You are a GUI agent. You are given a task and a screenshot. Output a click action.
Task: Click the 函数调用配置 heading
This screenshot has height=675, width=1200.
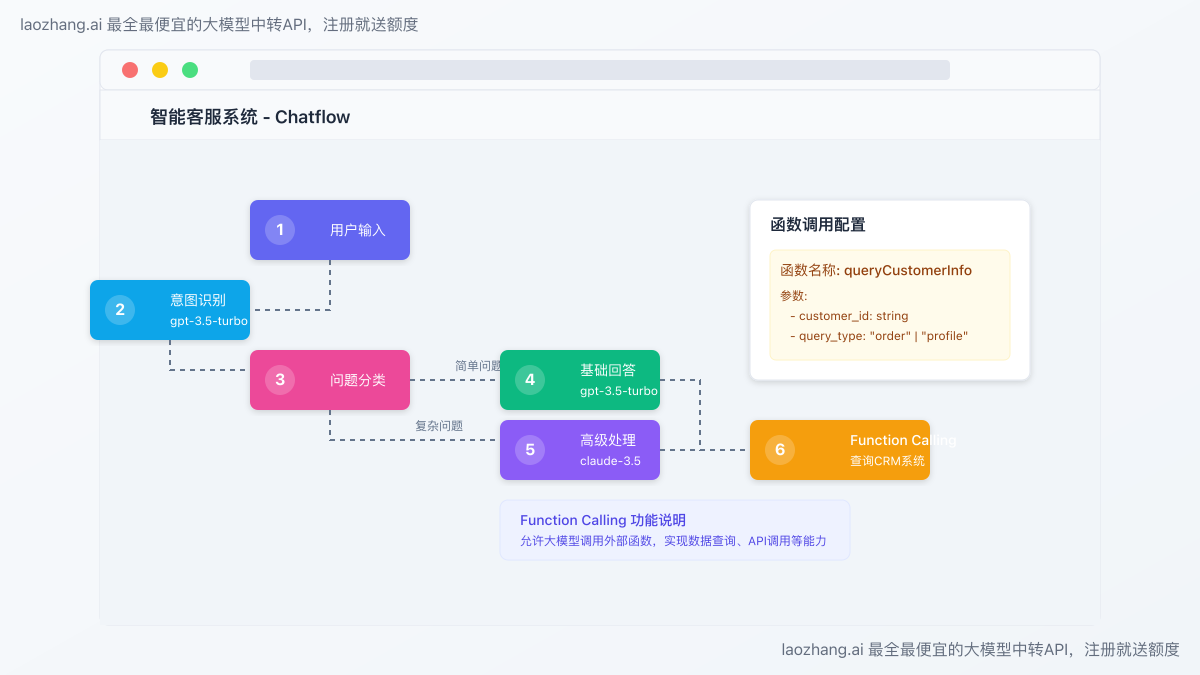pyautogui.click(x=818, y=225)
